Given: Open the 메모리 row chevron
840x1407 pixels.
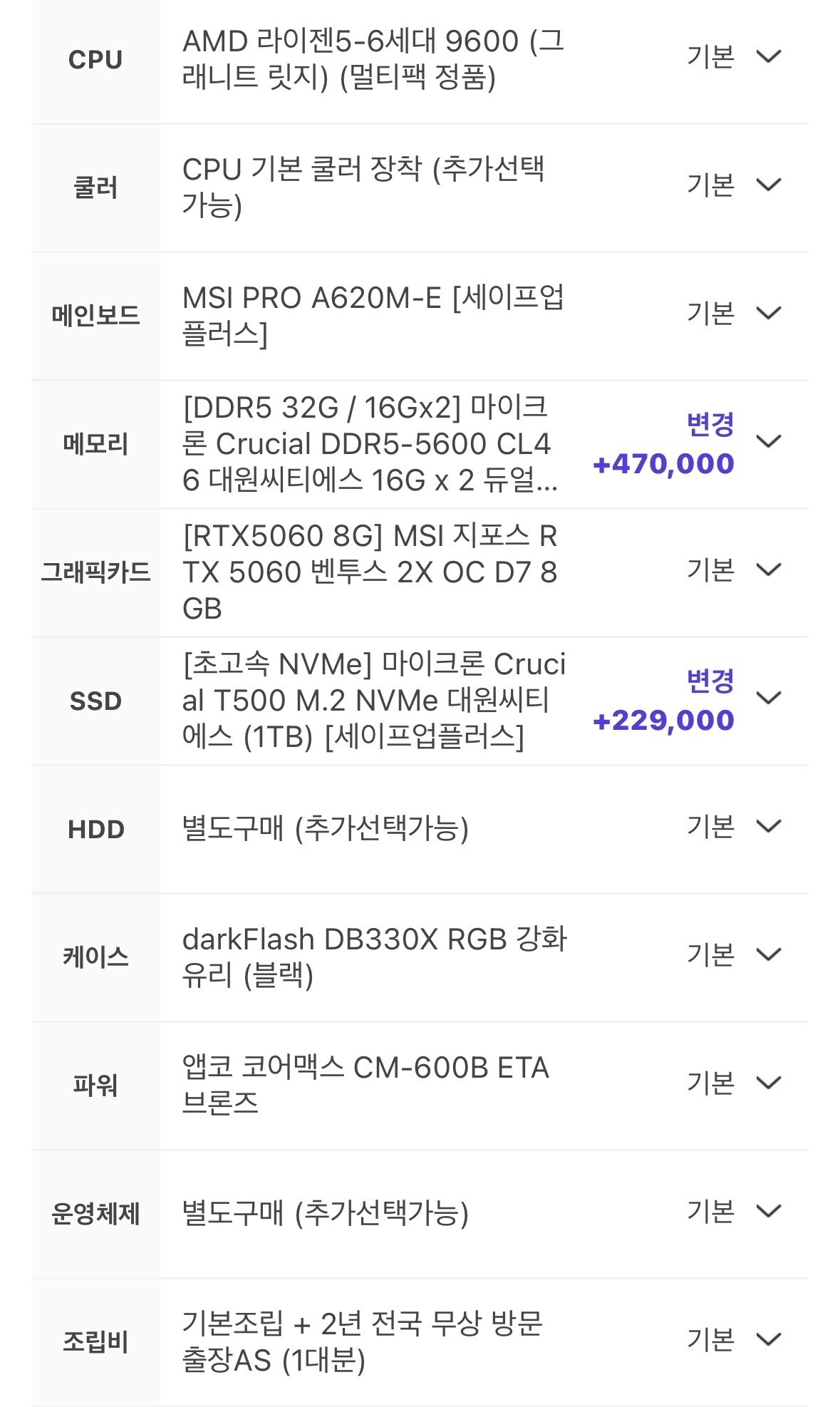Looking at the screenshot, I should pos(768,441).
